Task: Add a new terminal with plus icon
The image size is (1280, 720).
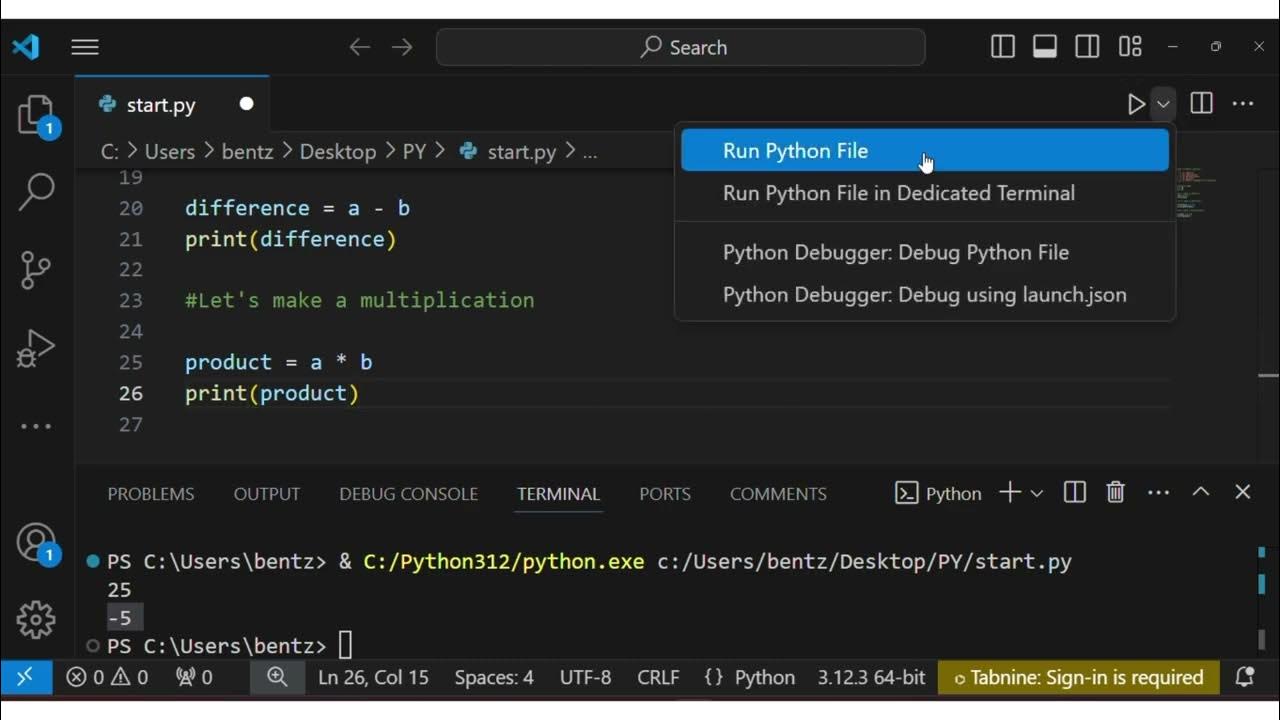Action: (1010, 492)
